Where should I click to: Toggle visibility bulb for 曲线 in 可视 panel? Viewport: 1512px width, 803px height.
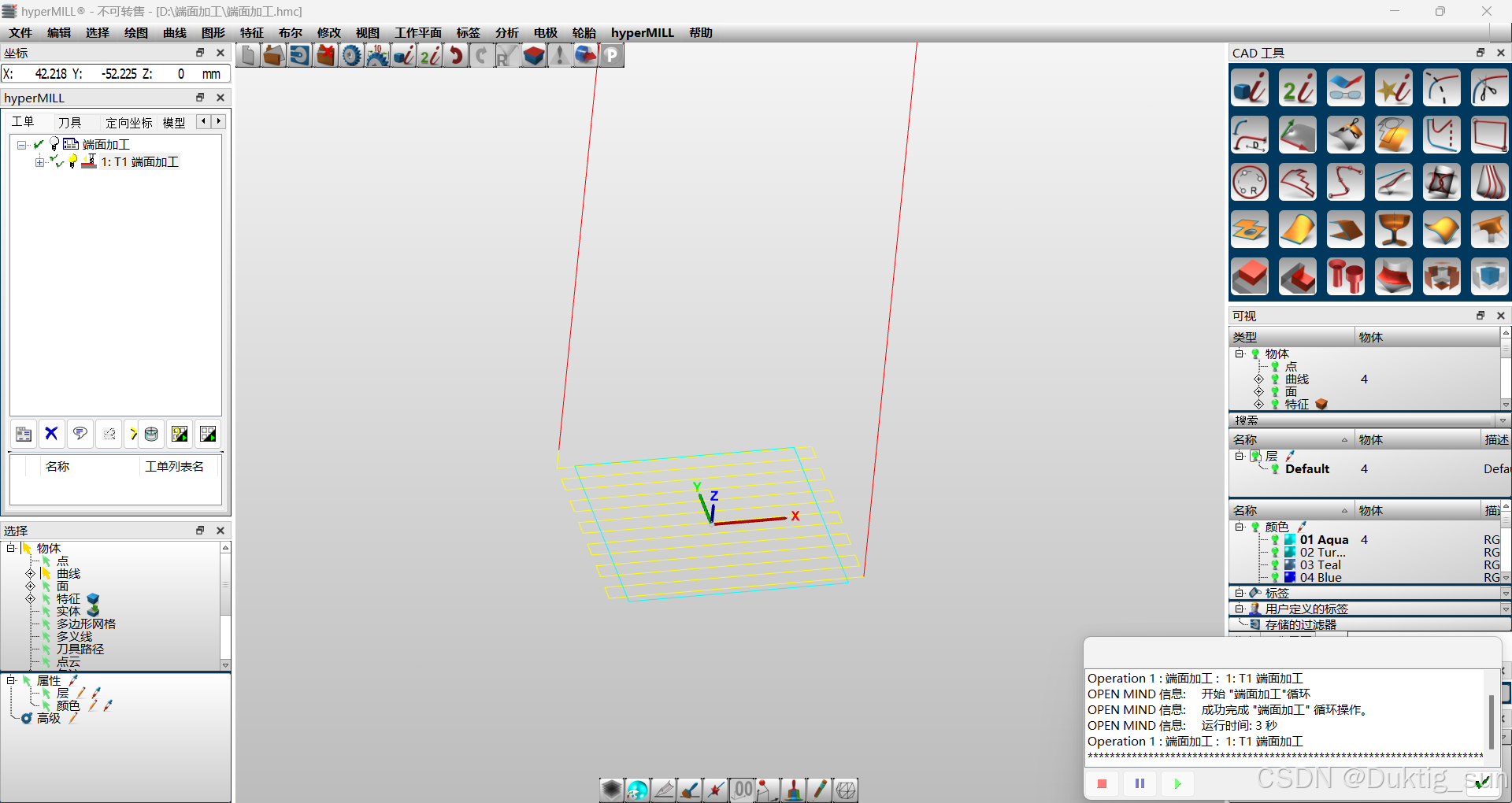click(1275, 379)
